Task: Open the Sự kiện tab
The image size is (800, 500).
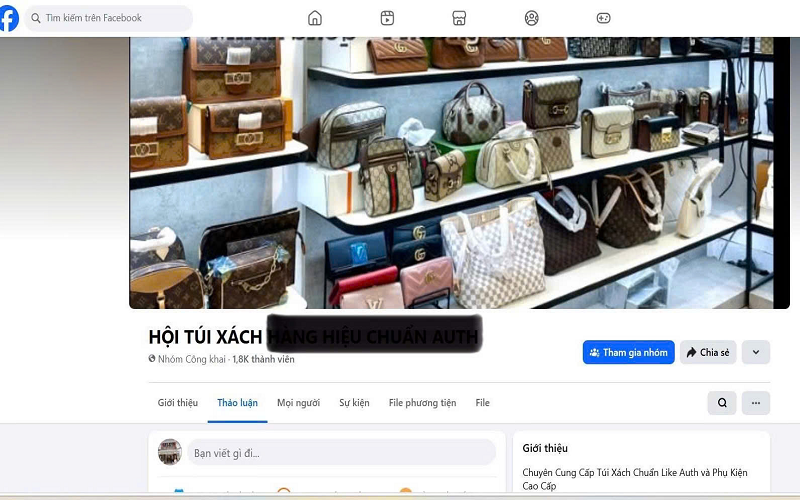Action: (354, 403)
